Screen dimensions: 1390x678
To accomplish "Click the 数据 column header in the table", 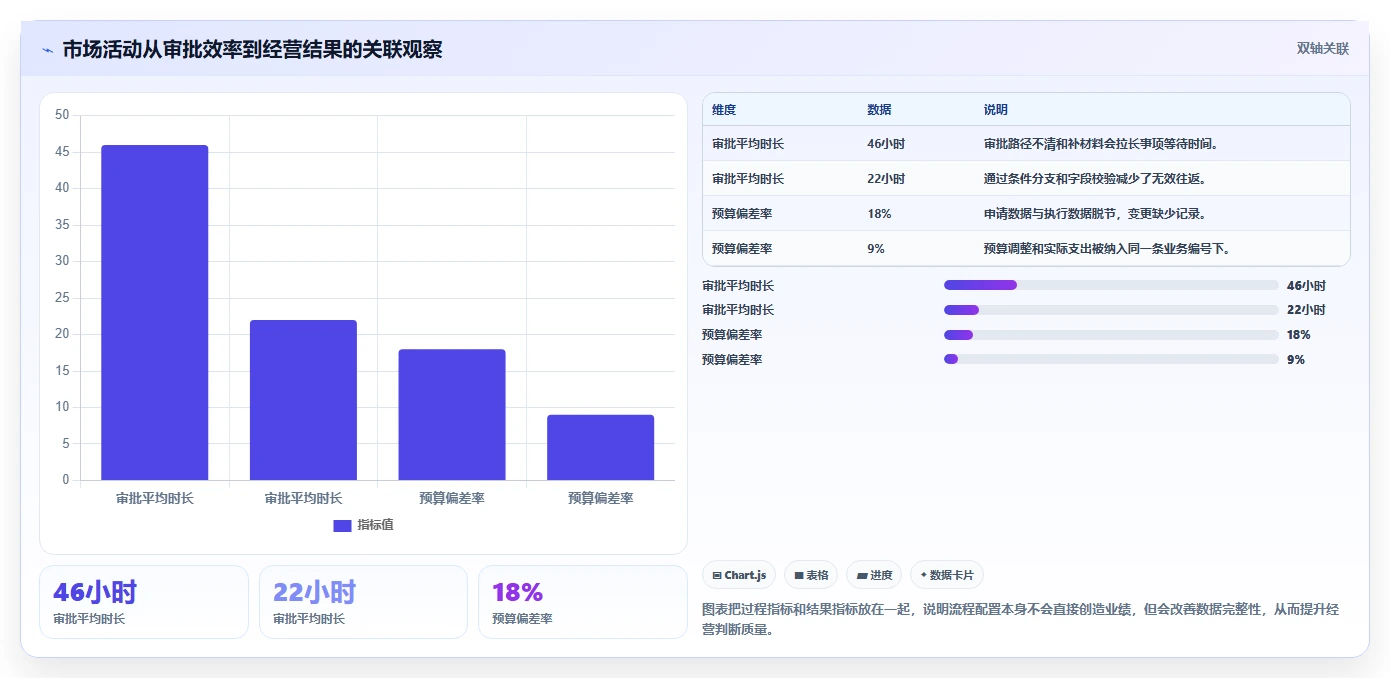I will click(879, 110).
